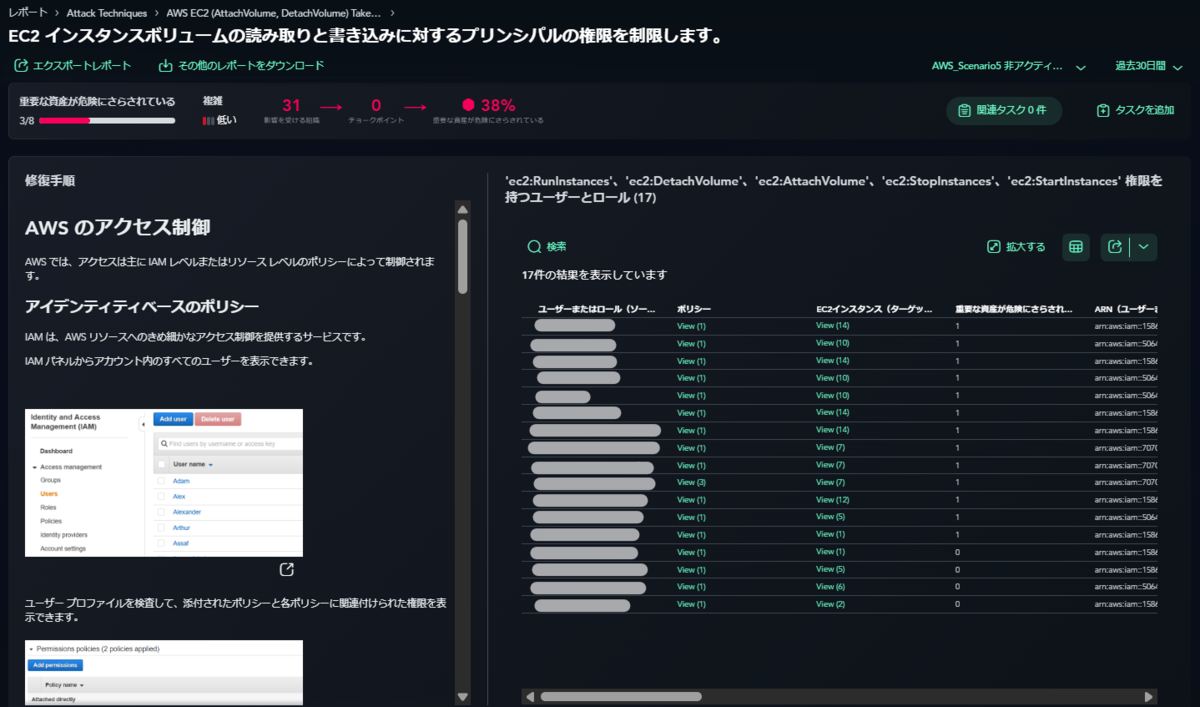The image size is (1200, 707).
Task: Click the table horizontal scrollbar left arrow
Action: pos(530,696)
